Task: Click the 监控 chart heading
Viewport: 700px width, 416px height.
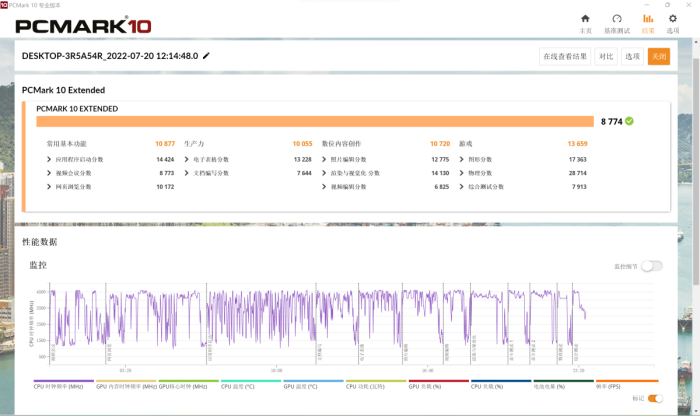Action: pyautogui.click(x=38, y=265)
